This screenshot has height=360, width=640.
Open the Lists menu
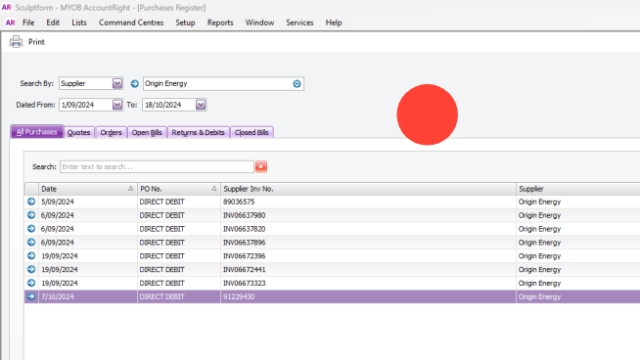click(79, 22)
